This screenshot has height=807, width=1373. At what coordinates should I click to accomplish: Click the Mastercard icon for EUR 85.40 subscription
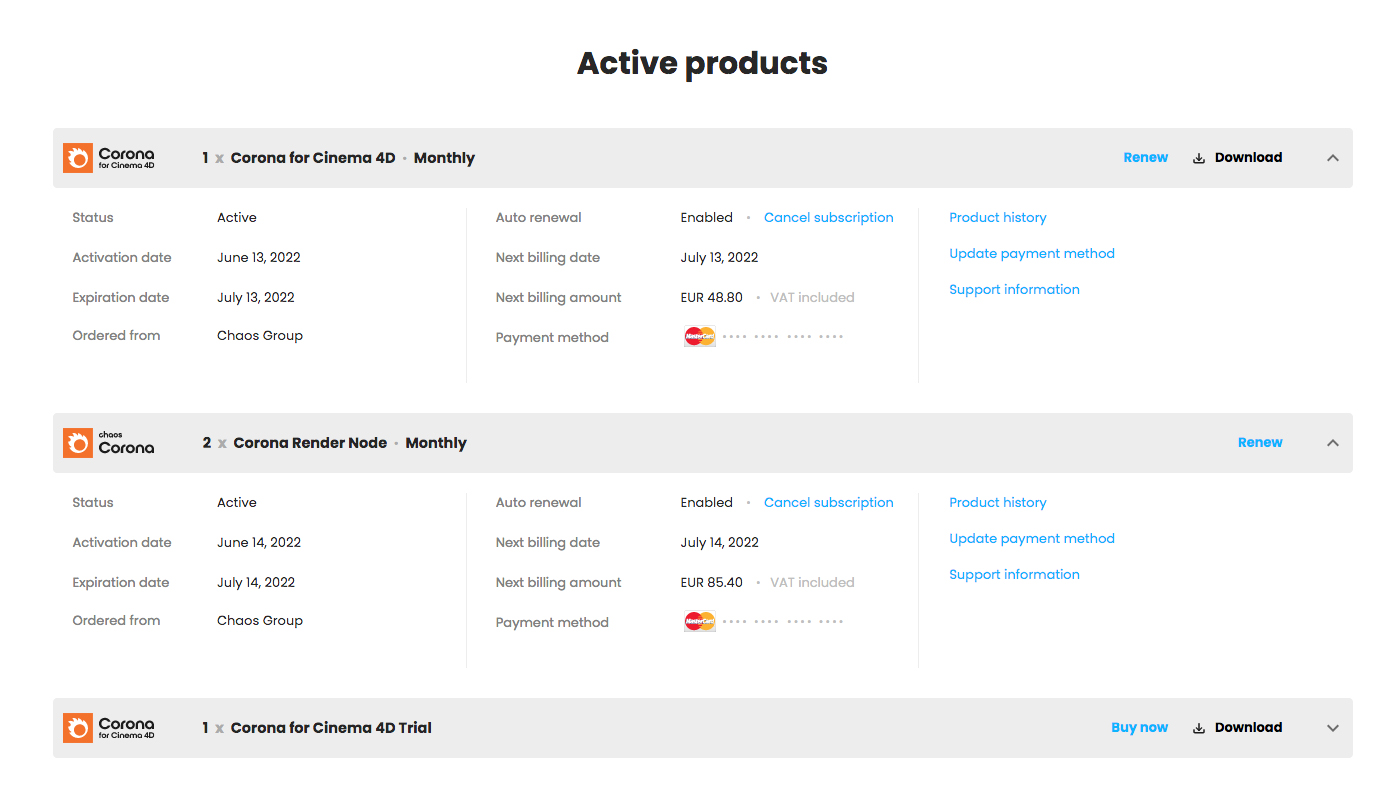[700, 622]
